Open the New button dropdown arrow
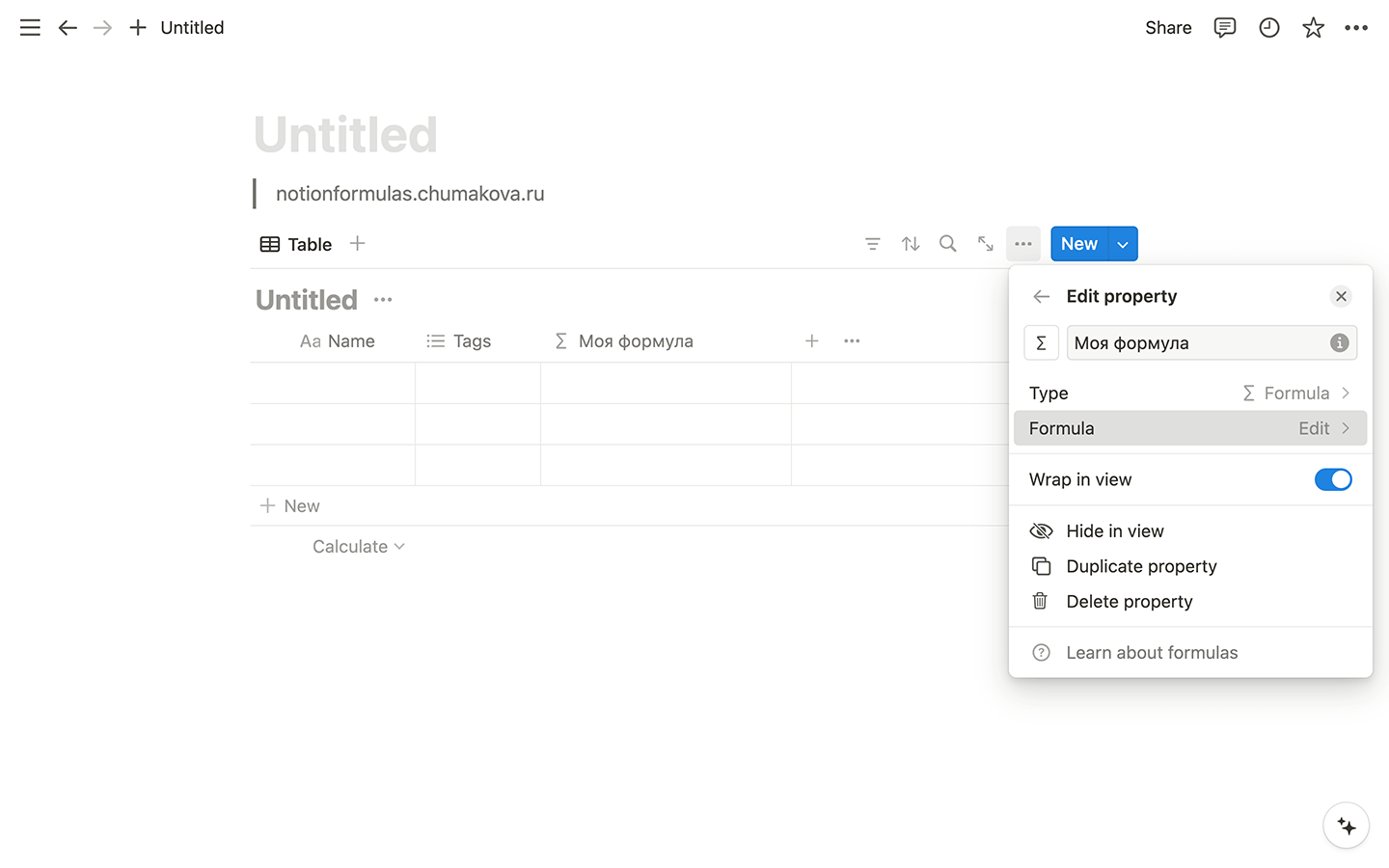 coord(1123,244)
